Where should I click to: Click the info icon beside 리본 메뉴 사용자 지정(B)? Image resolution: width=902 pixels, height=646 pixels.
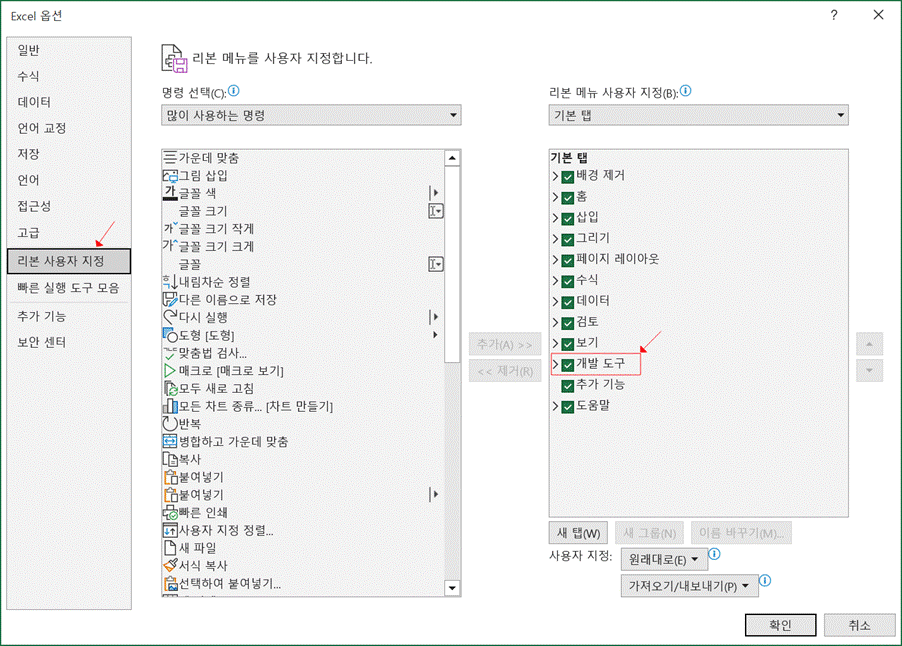click(x=686, y=91)
